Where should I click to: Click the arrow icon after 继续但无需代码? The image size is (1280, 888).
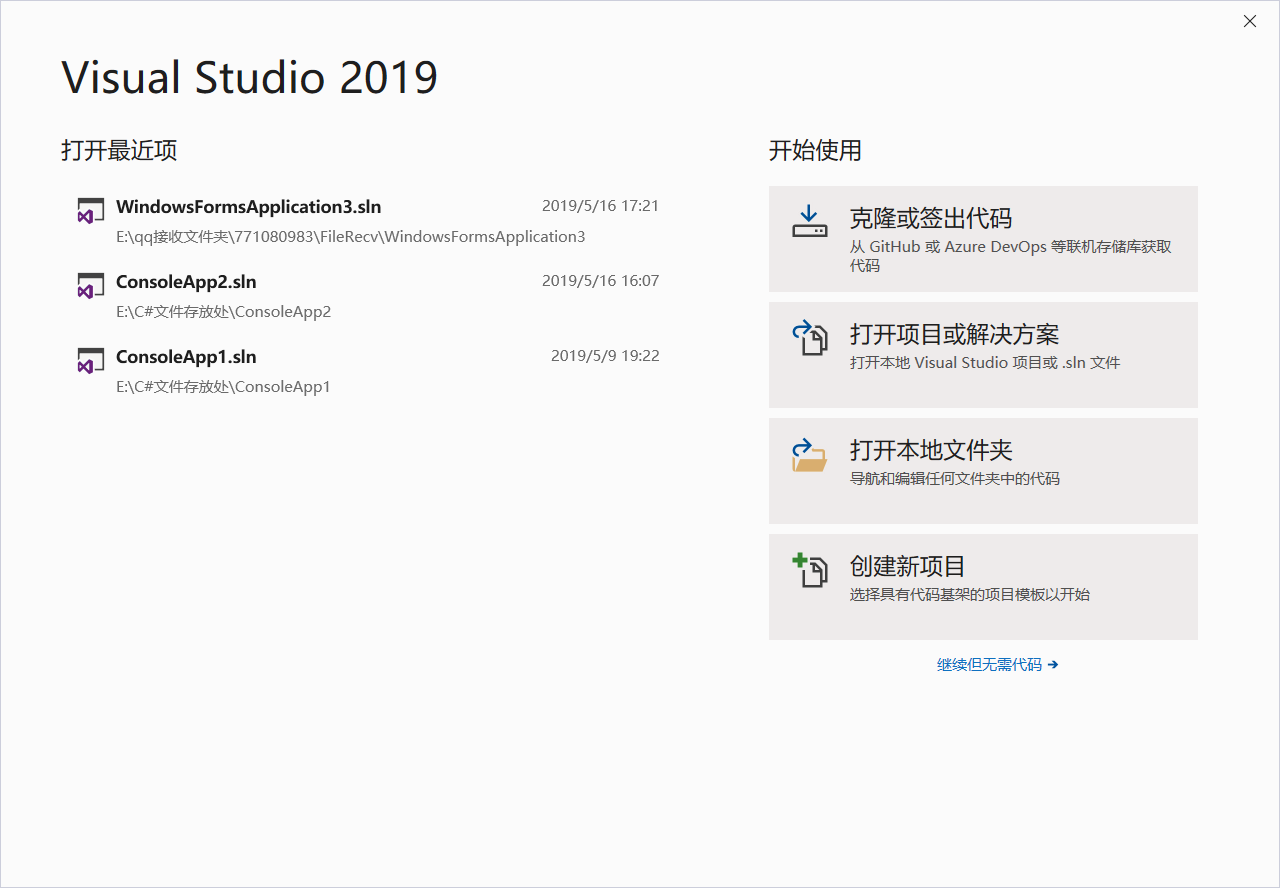pos(1055,664)
